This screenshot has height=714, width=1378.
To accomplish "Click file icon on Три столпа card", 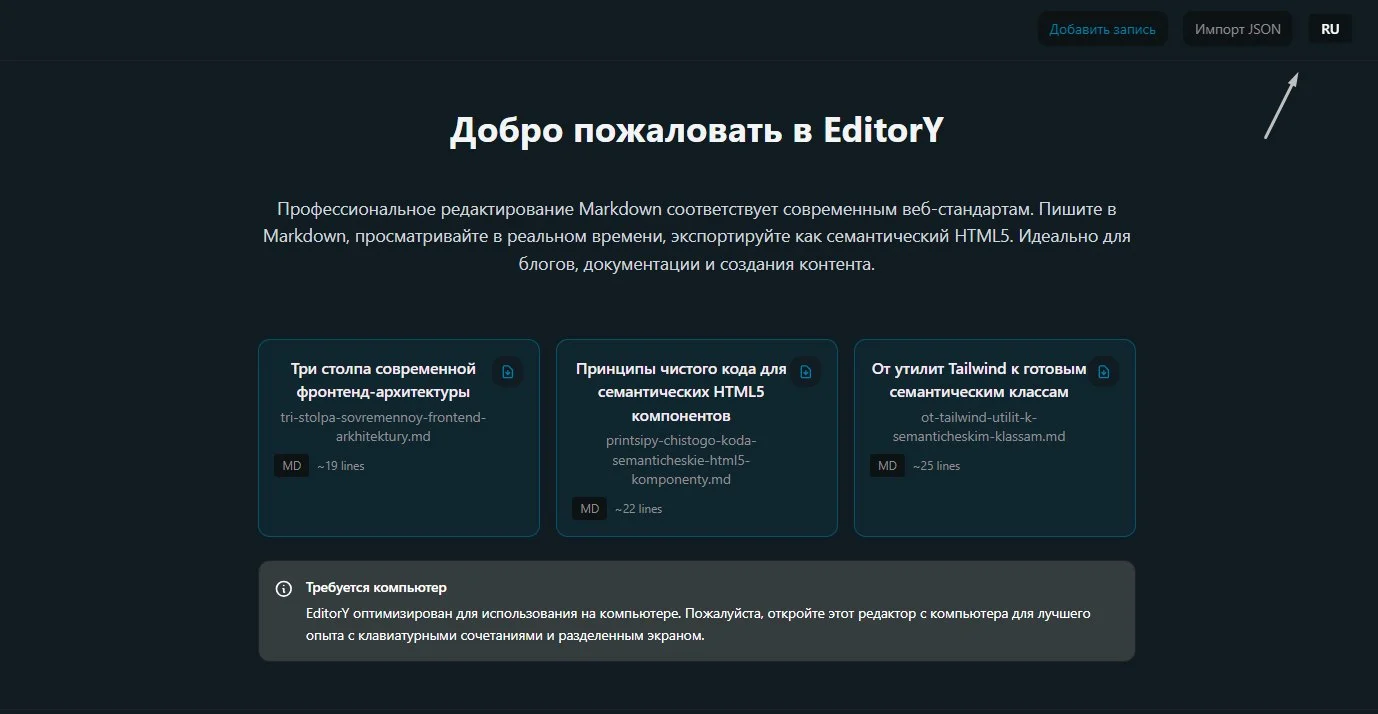I will coord(508,371).
